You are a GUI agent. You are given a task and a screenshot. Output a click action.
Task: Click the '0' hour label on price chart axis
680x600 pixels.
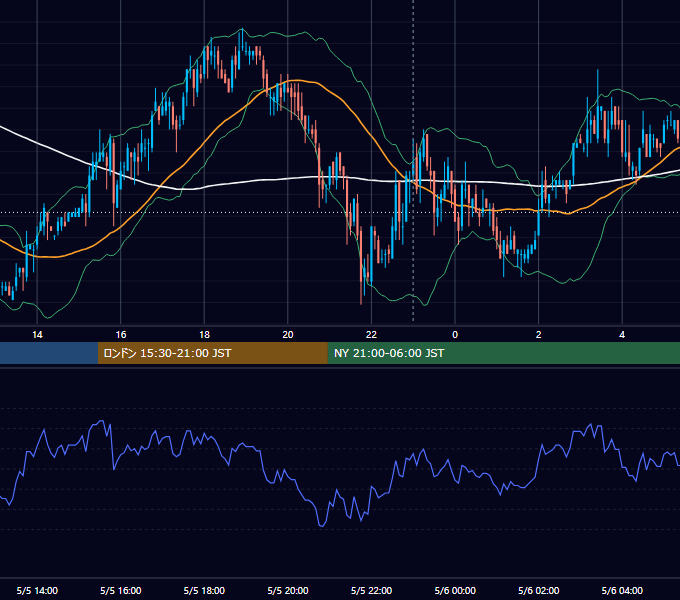point(455,335)
